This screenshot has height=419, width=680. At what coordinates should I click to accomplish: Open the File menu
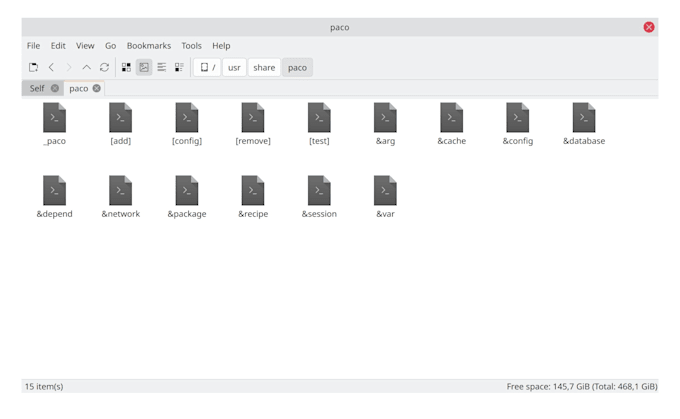click(33, 46)
